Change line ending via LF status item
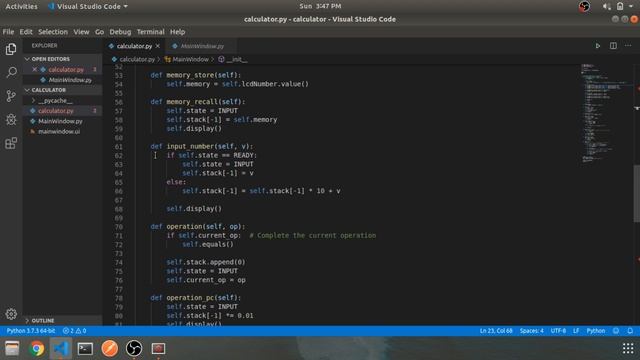640x360 pixels. coord(576,331)
